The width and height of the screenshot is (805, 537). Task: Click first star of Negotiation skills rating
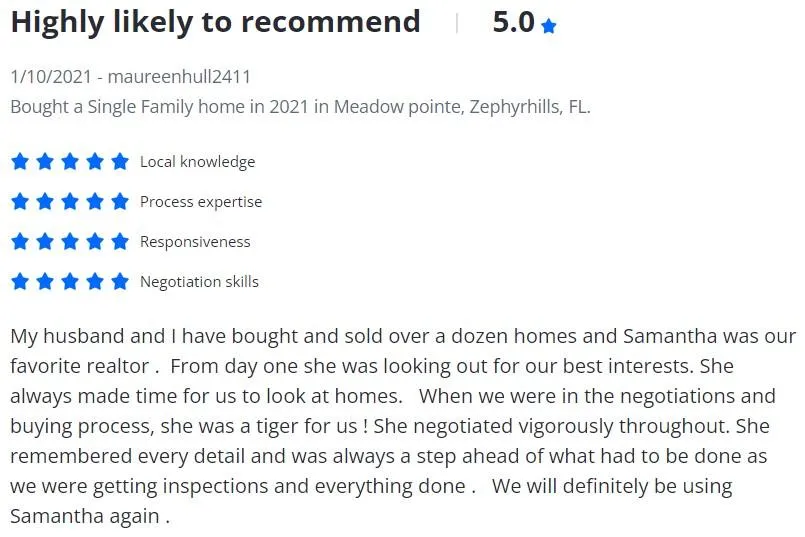pos(20,281)
